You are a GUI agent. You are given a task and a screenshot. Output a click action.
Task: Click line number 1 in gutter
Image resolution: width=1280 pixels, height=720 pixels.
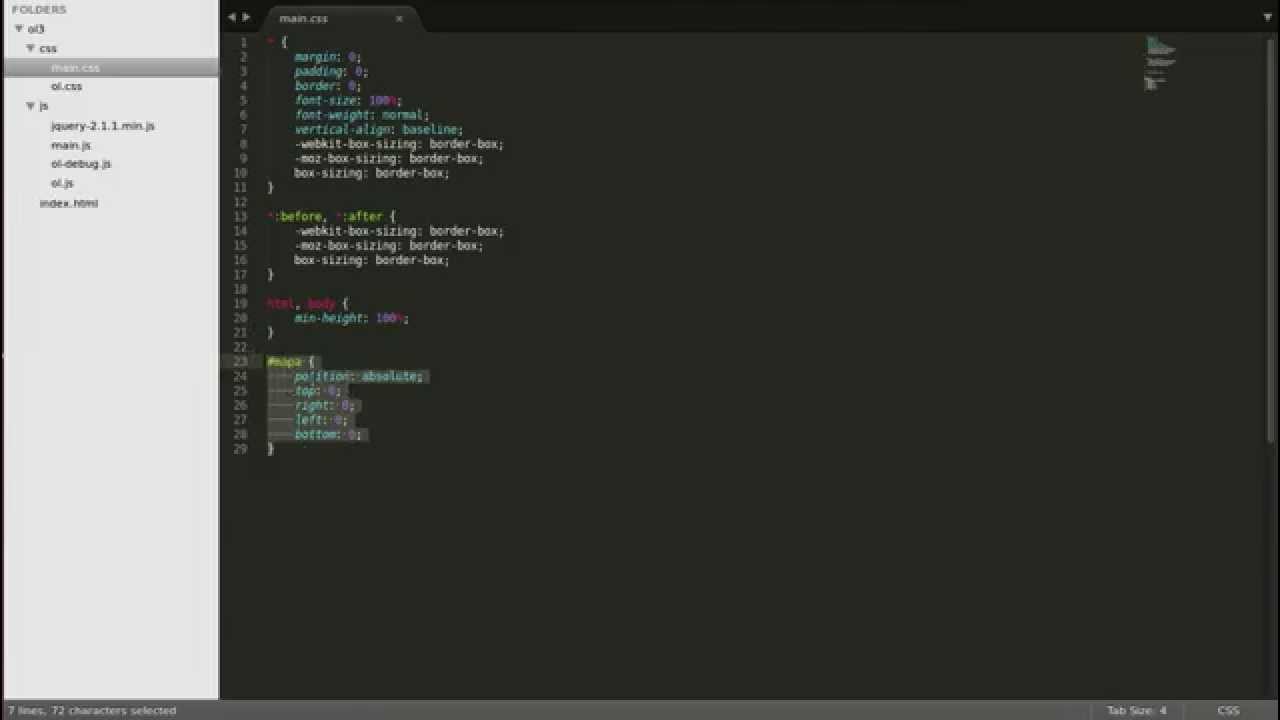[243, 42]
